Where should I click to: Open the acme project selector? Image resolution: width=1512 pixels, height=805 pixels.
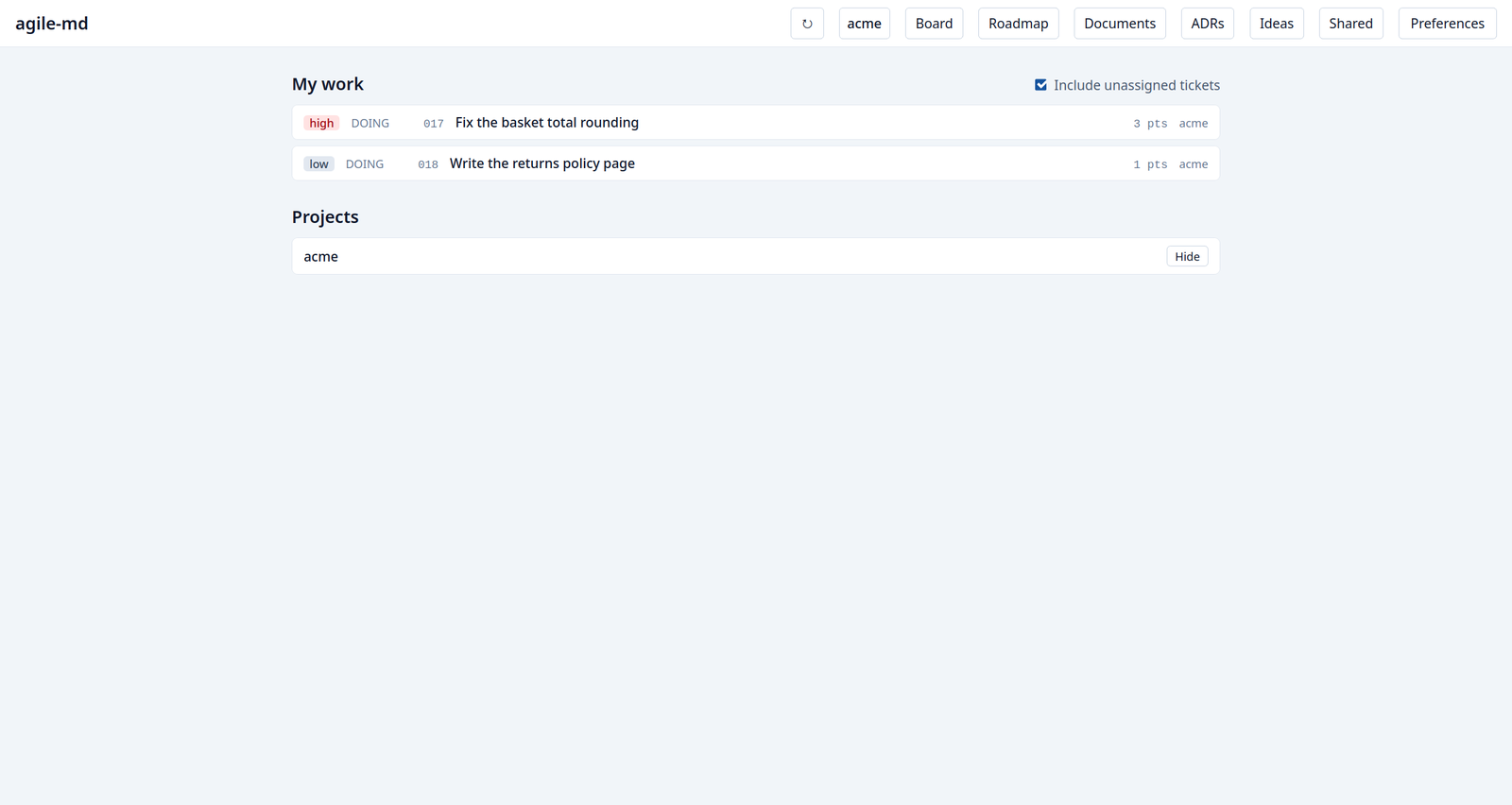coord(865,24)
